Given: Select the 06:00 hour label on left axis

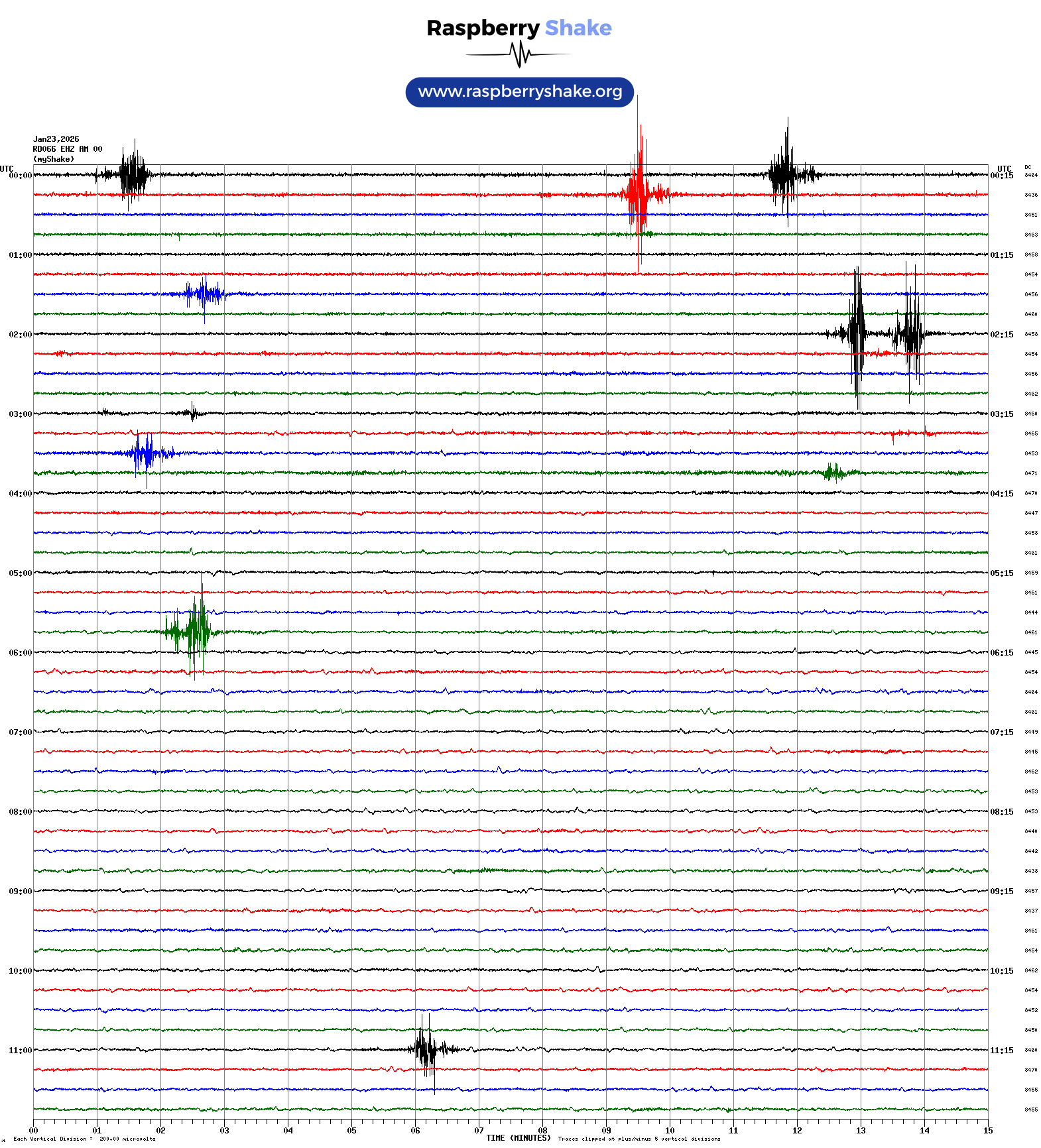Looking at the screenshot, I should 20,653.
